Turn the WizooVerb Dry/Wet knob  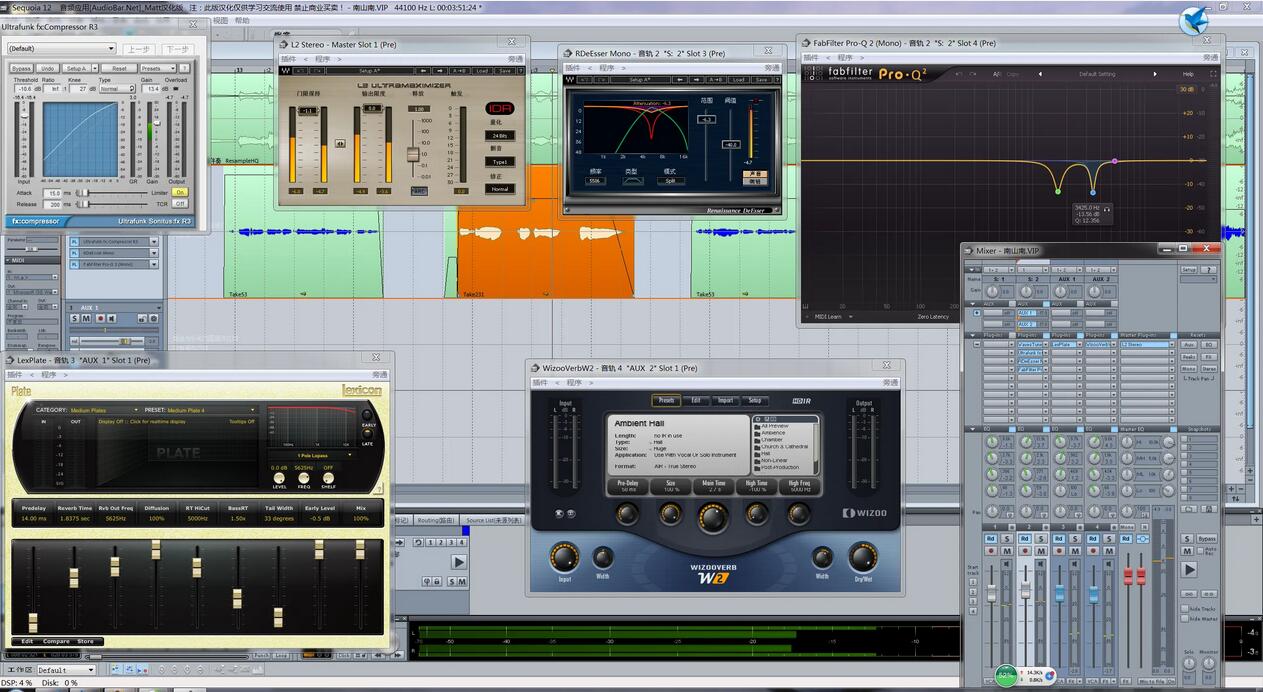pyautogui.click(x=862, y=557)
